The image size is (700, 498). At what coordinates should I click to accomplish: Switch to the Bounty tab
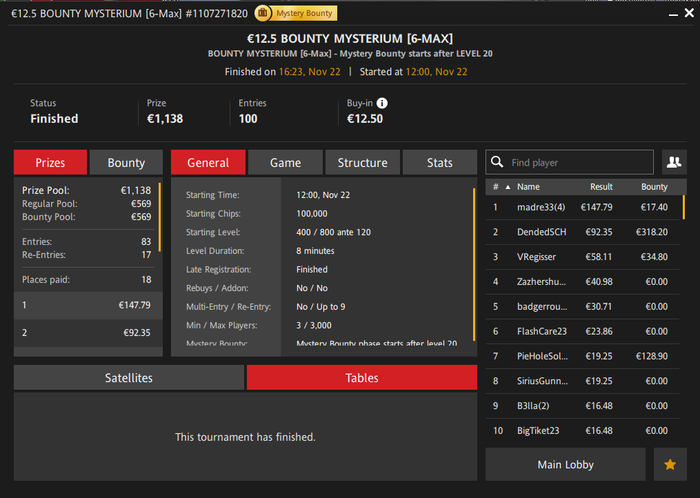126,162
